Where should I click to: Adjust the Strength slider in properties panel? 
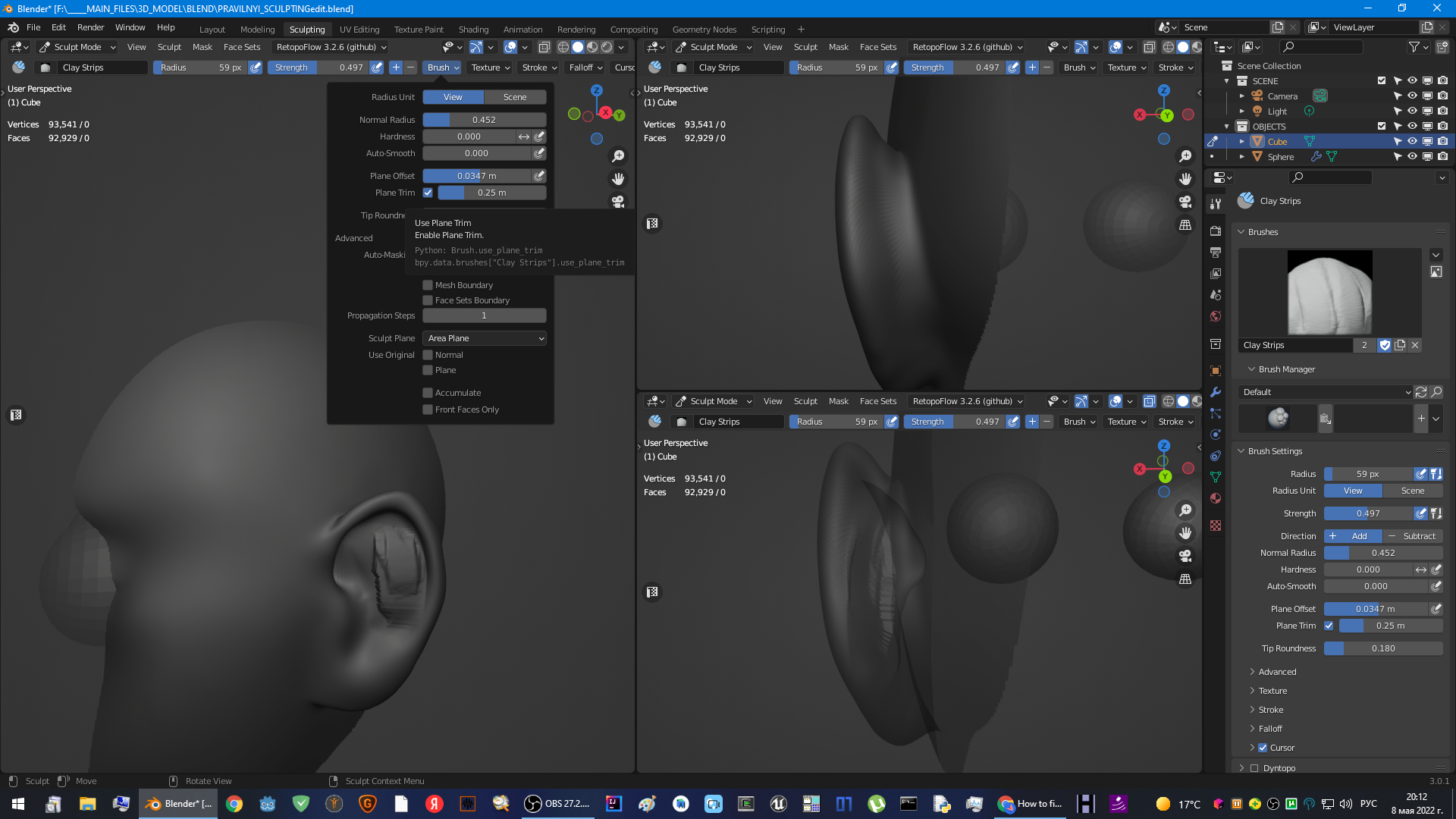(1368, 513)
